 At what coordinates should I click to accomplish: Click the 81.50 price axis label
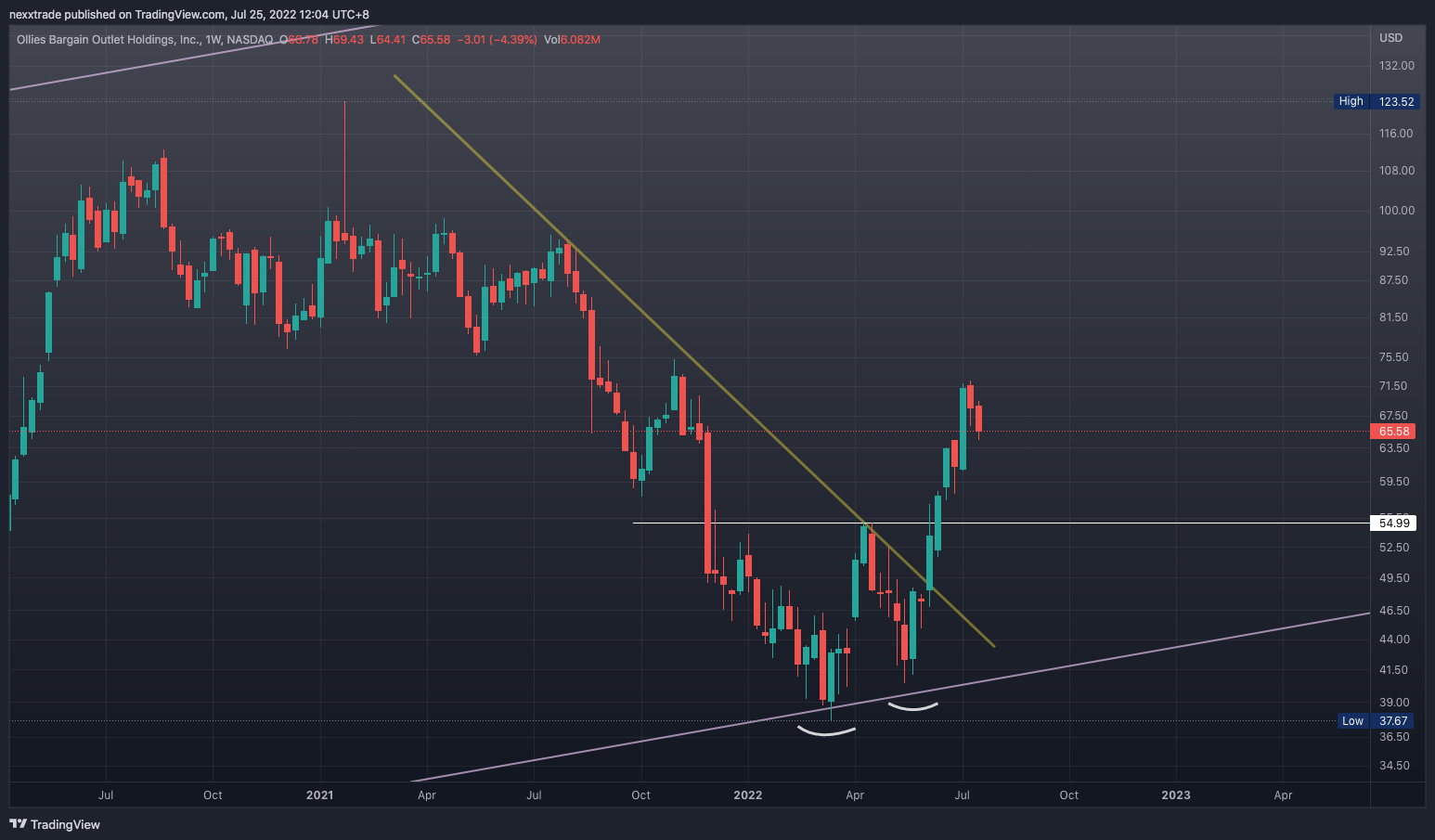click(1394, 317)
